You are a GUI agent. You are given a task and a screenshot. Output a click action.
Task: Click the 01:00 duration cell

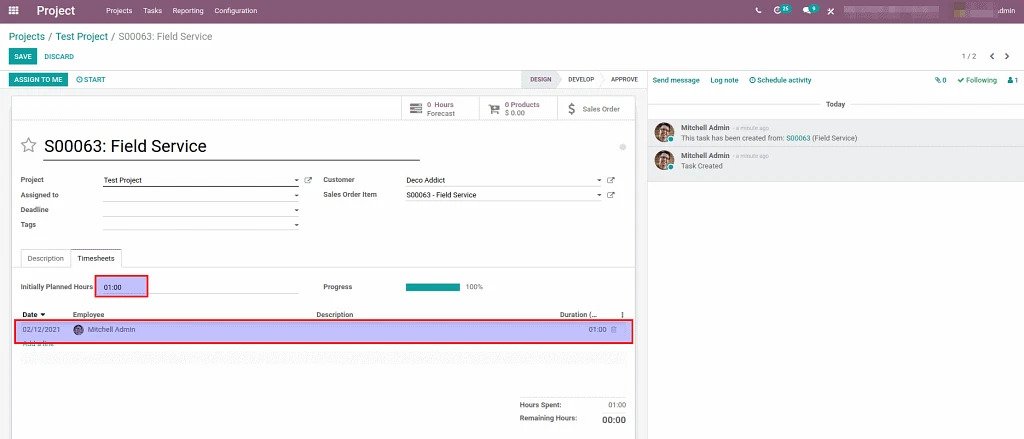tap(597, 330)
